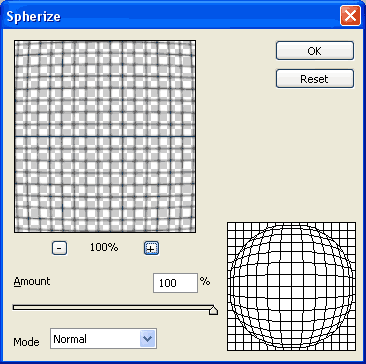Viewport: 366px width, 364px height.
Task: Click the checkered filter preview image
Action: [x=105, y=136]
